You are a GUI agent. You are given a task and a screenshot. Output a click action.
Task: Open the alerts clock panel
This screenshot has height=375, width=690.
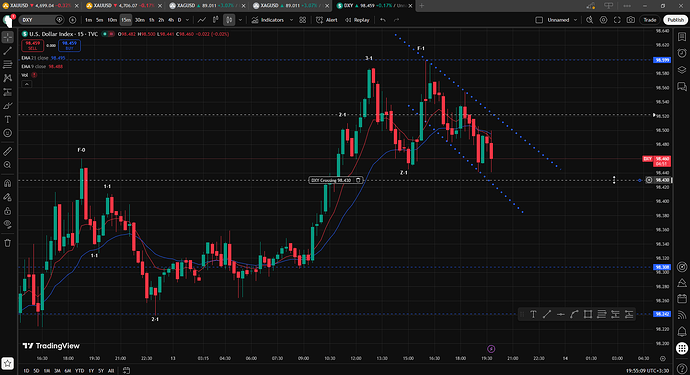coord(682,53)
